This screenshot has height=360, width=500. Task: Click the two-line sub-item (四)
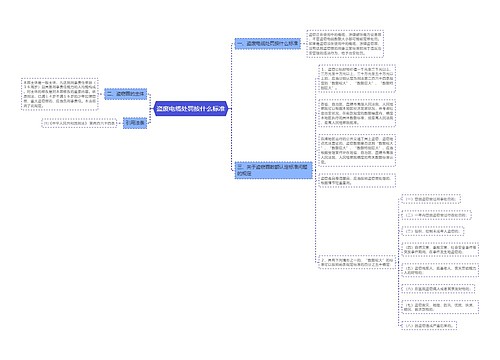440,250
